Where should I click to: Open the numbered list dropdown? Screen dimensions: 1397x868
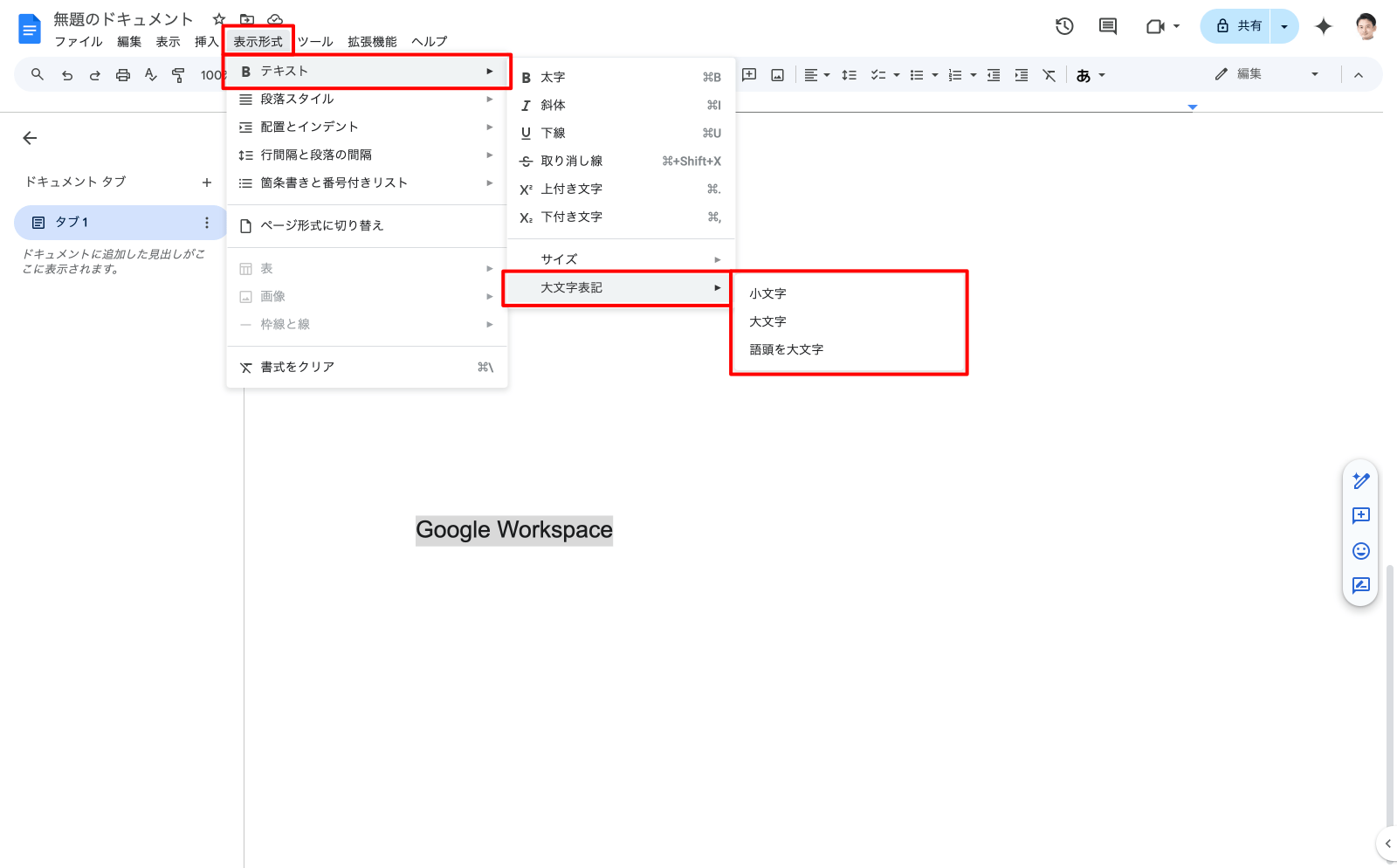[962, 75]
